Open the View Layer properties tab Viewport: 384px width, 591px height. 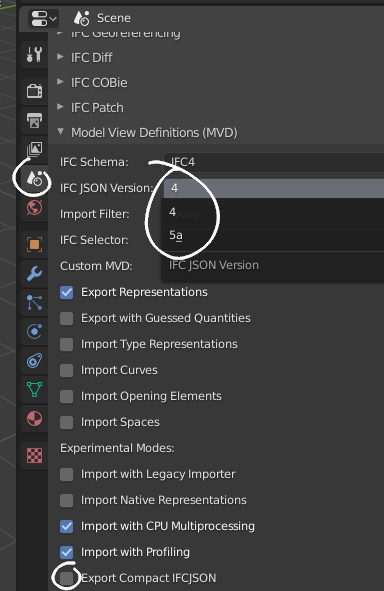point(34,149)
